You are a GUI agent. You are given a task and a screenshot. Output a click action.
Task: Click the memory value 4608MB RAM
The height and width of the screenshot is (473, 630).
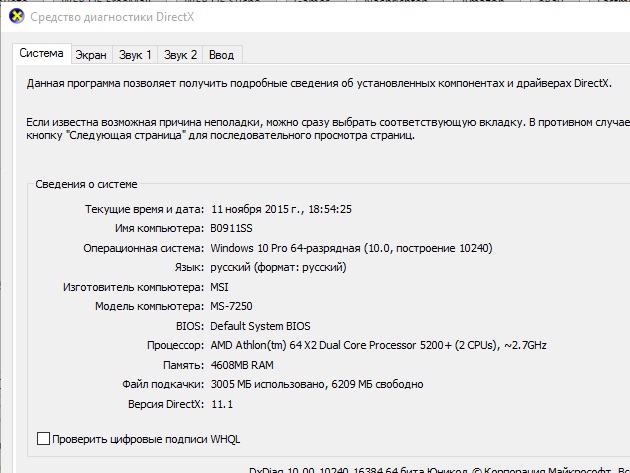pos(242,365)
